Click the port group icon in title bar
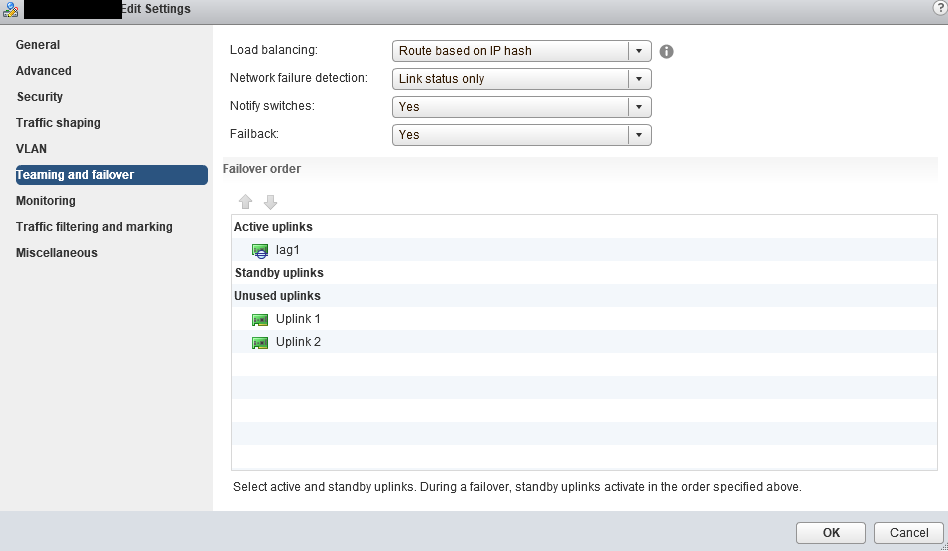Image resolution: width=948 pixels, height=551 pixels. (10, 9)
